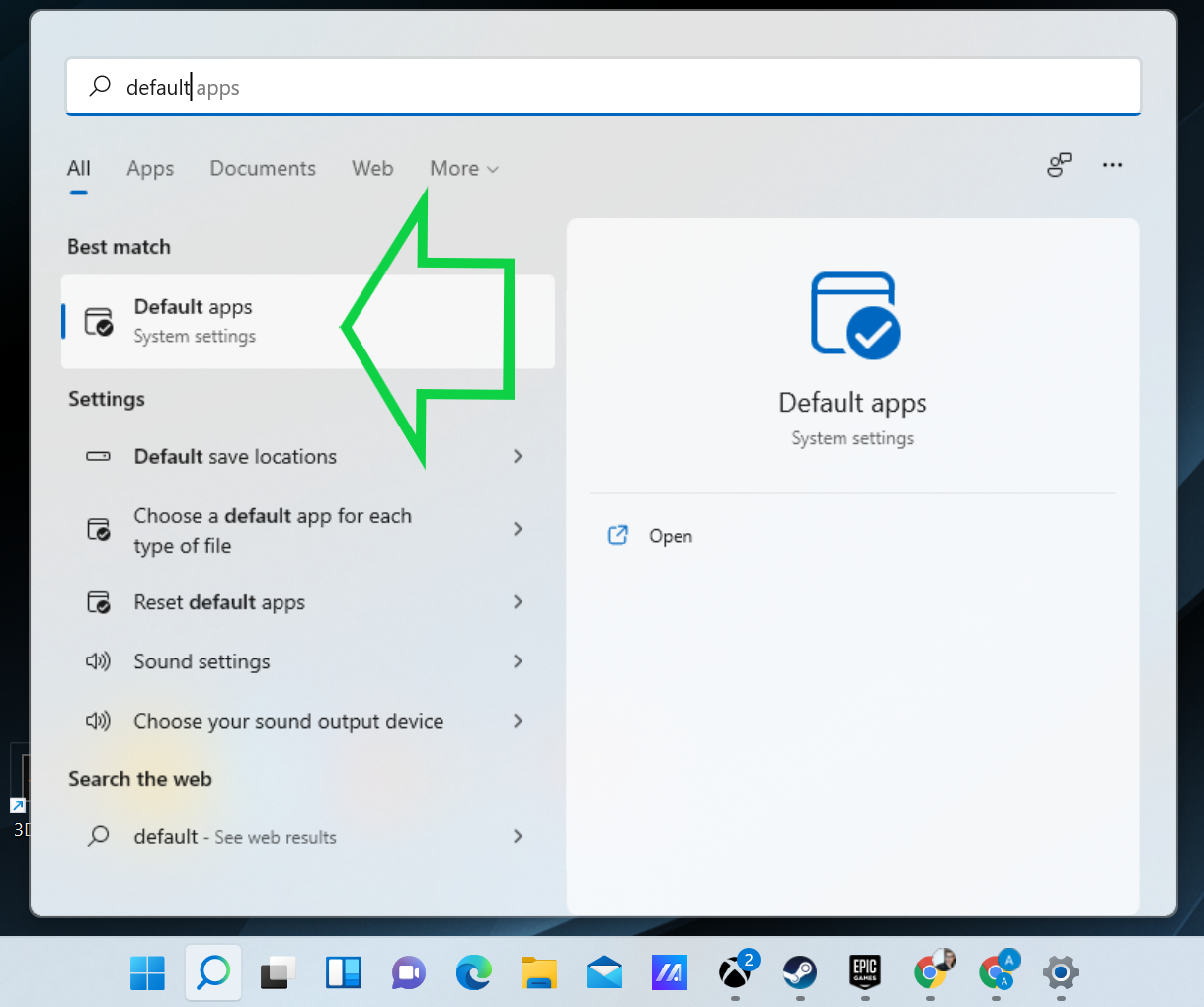The height and width of the screenshot is (1007, 1204).
Task: Expand Sound settings chevron arrow
Action: coord(518,661)
